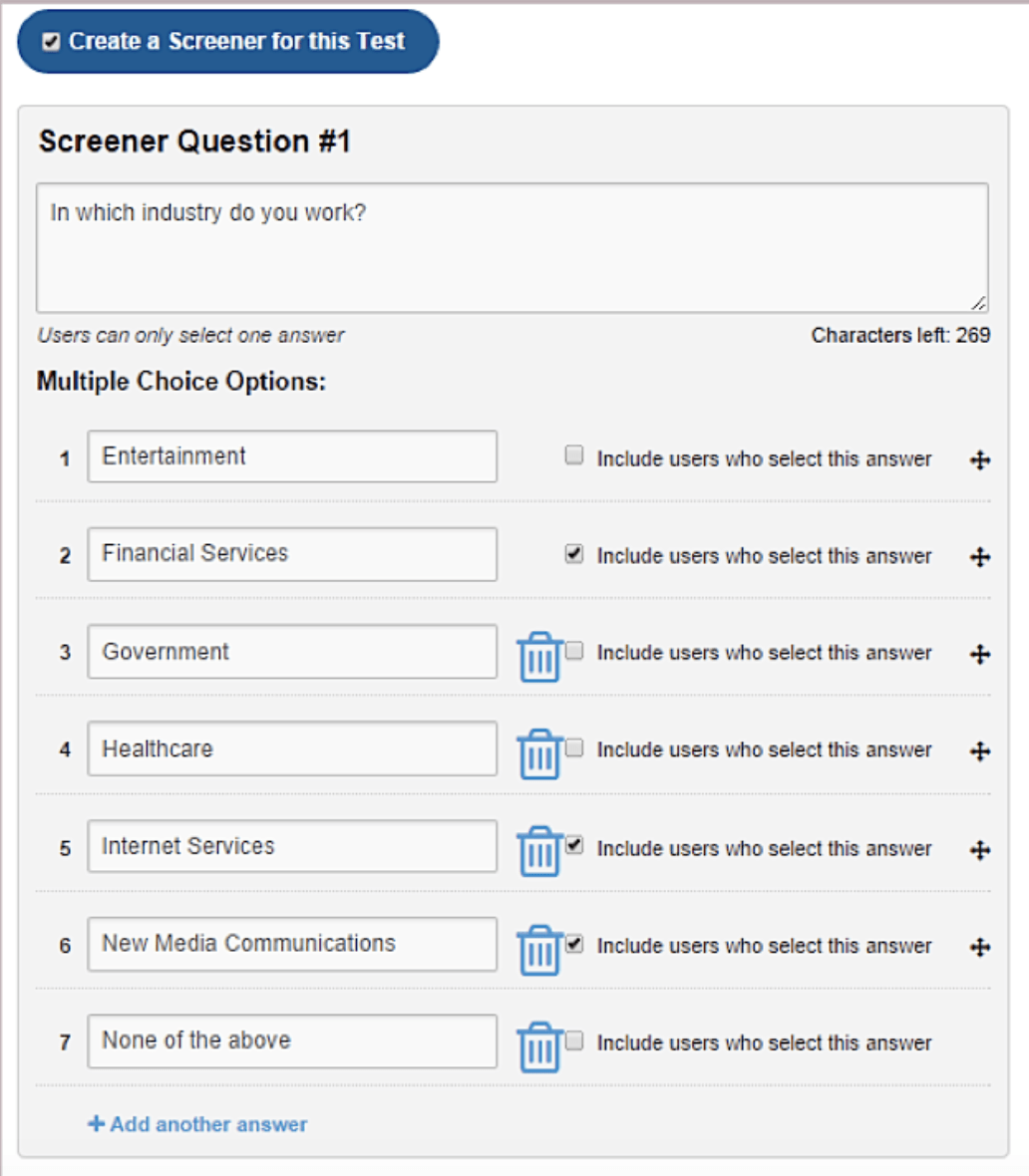1029x1176 pixels.
Task: Disable include for New Media Communications
Action: 573,943
